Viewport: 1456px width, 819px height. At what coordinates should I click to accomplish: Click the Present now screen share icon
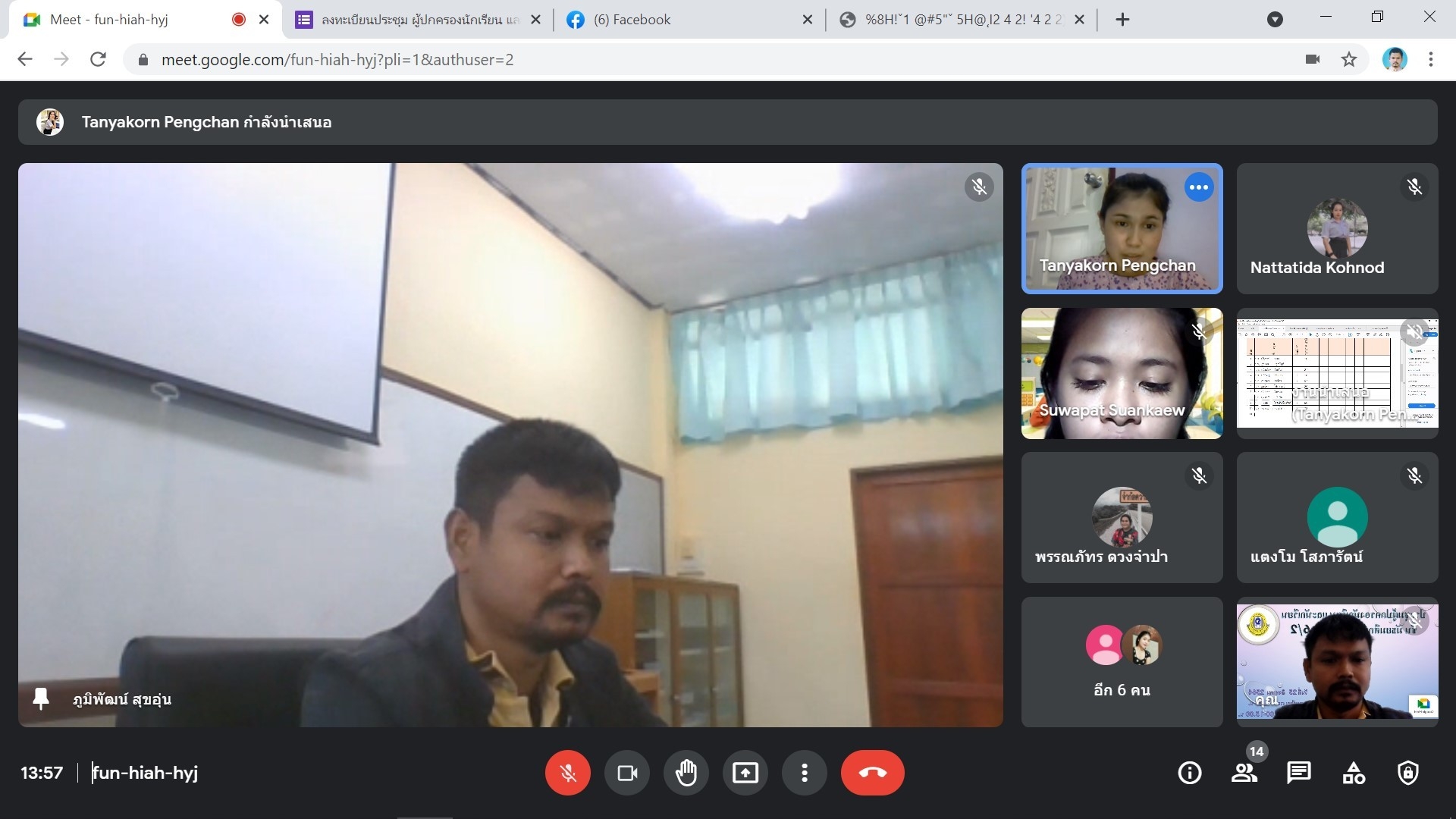[x=745, y=773]
